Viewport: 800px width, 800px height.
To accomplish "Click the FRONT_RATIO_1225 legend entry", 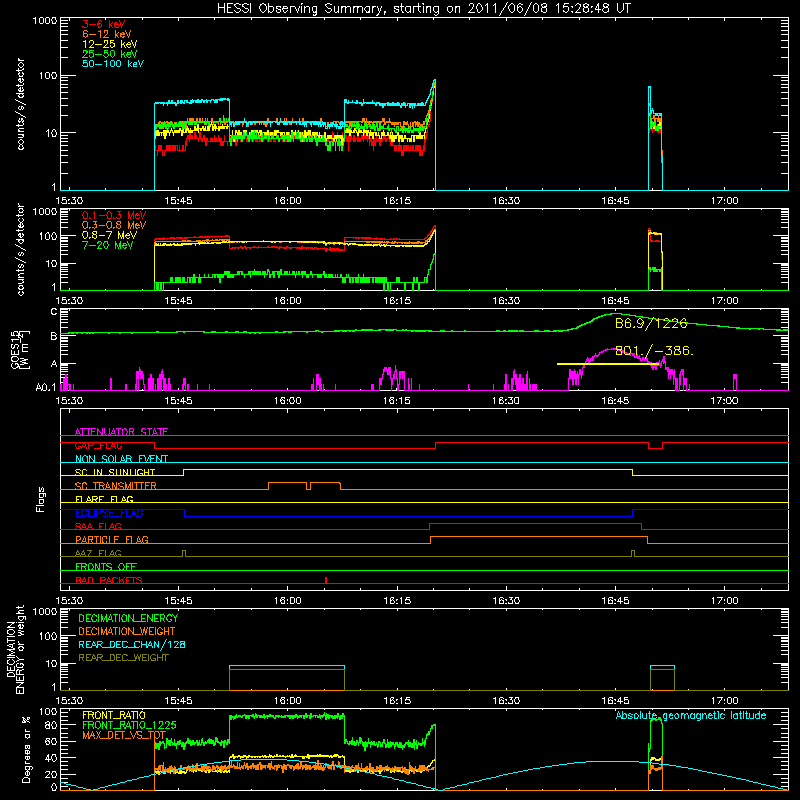I will click(129, 725).
